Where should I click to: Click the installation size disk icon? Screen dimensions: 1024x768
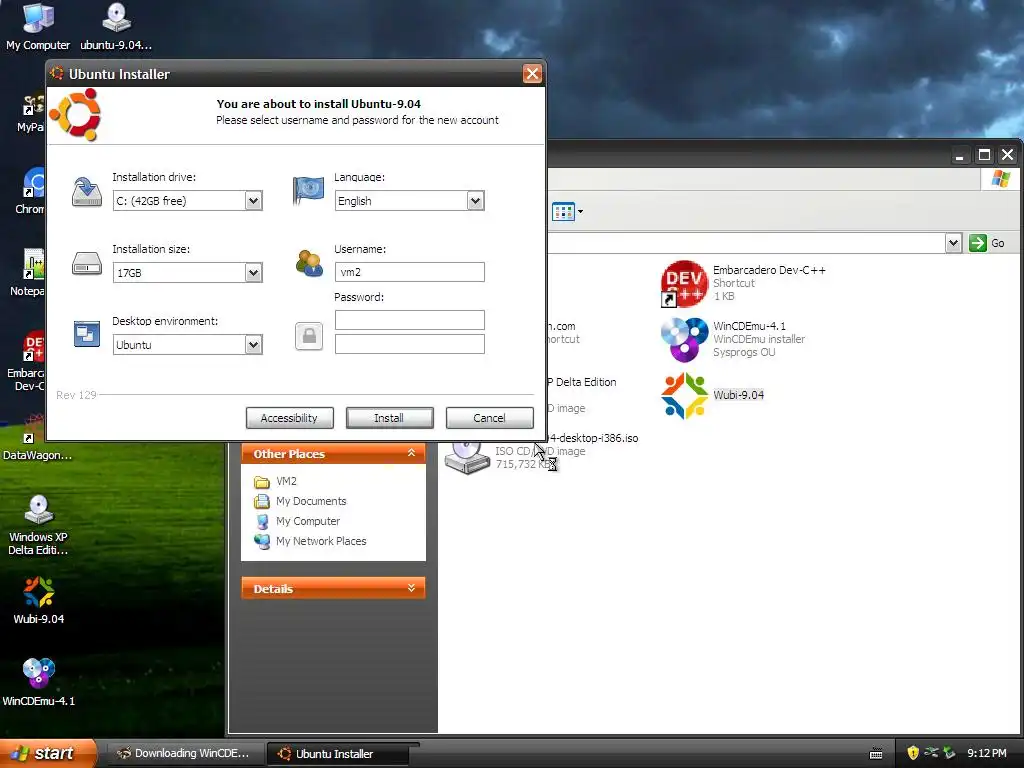click(x=87, y=264)
